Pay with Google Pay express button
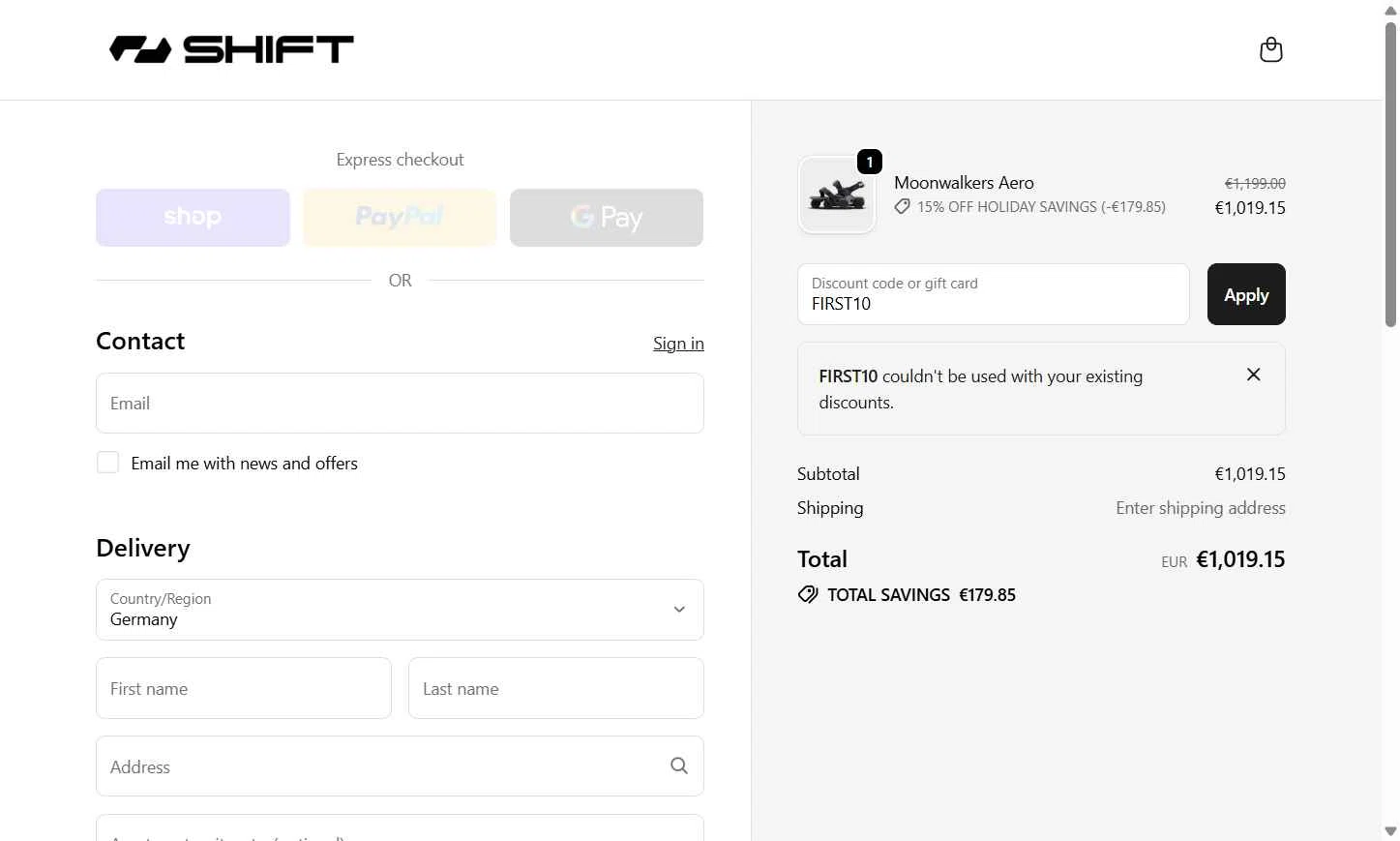The height and width of the screenshot is (841, 1400). pos(607,218)
